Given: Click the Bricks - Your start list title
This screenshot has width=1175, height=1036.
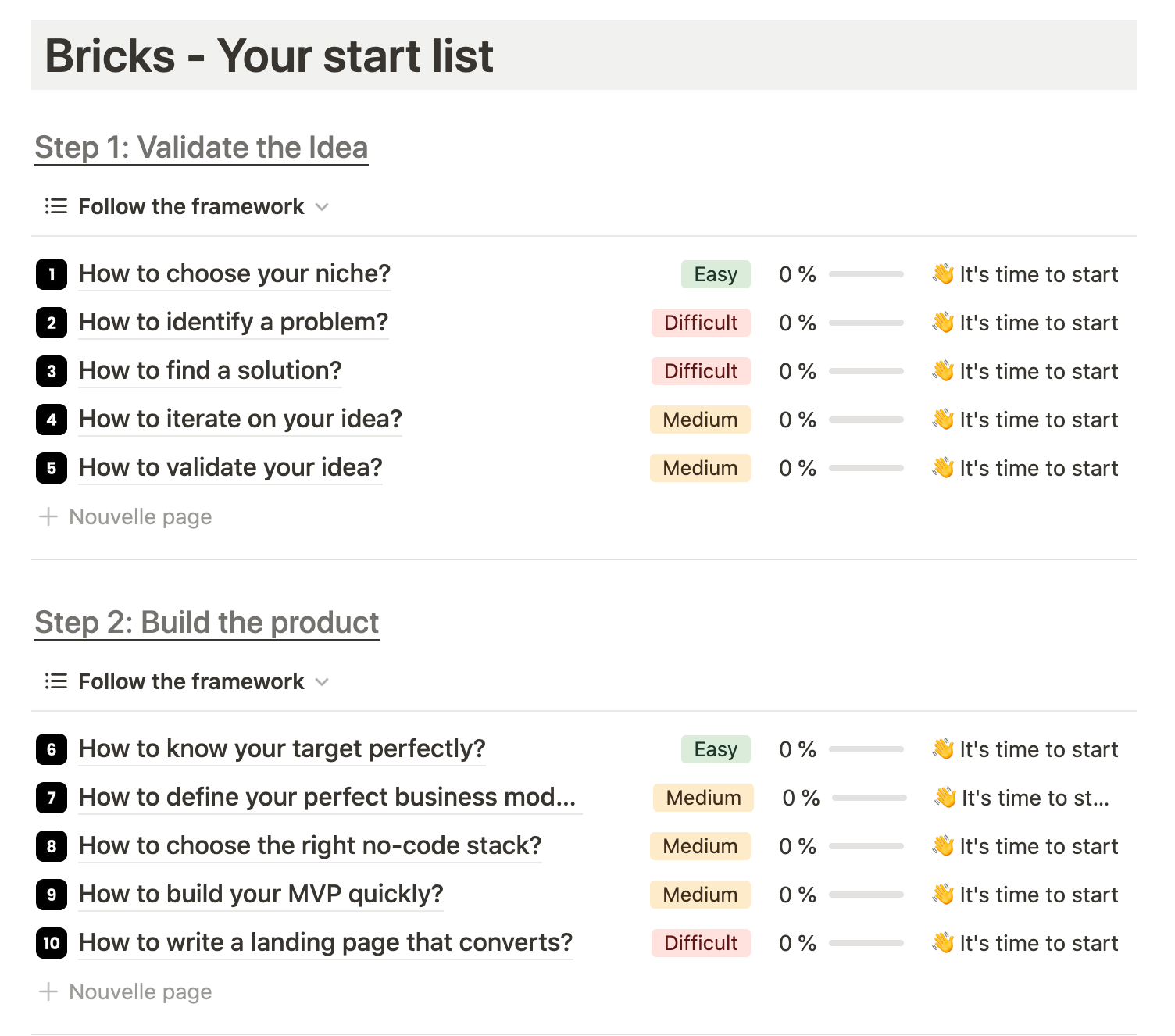Looking at the screenshot, I should 269,55.
